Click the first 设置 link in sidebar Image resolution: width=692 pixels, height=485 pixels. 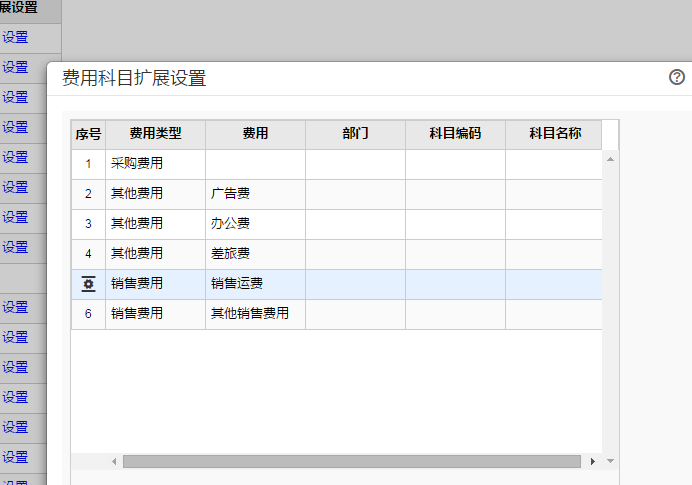click(15, 37)
